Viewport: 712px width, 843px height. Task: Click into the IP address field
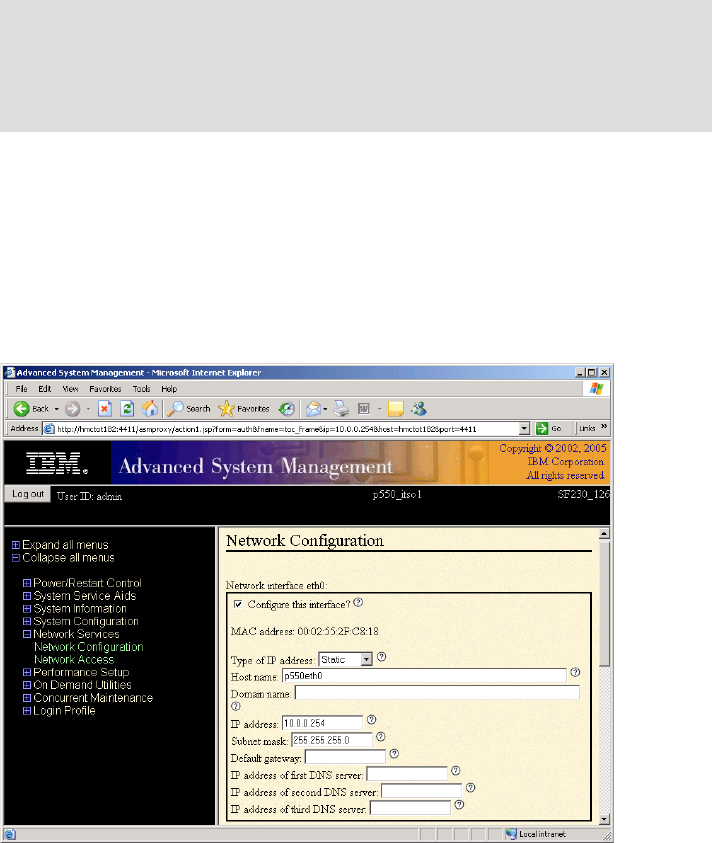(323, 723)
